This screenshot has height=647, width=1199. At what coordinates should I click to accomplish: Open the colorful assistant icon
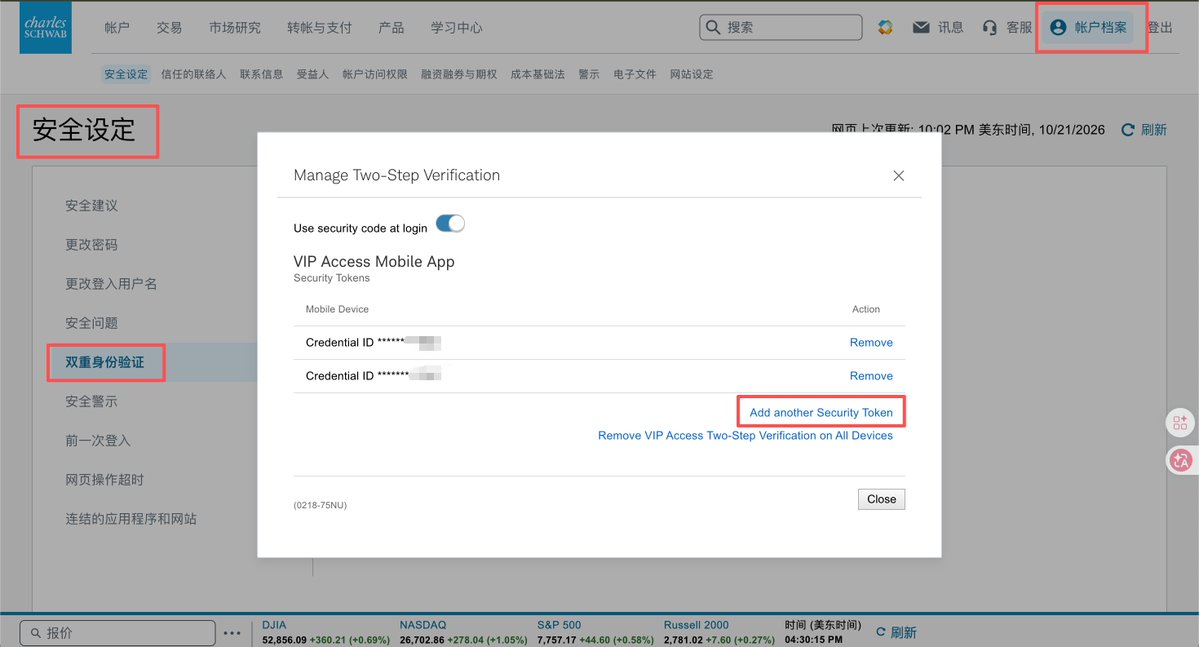pos(885,28)
